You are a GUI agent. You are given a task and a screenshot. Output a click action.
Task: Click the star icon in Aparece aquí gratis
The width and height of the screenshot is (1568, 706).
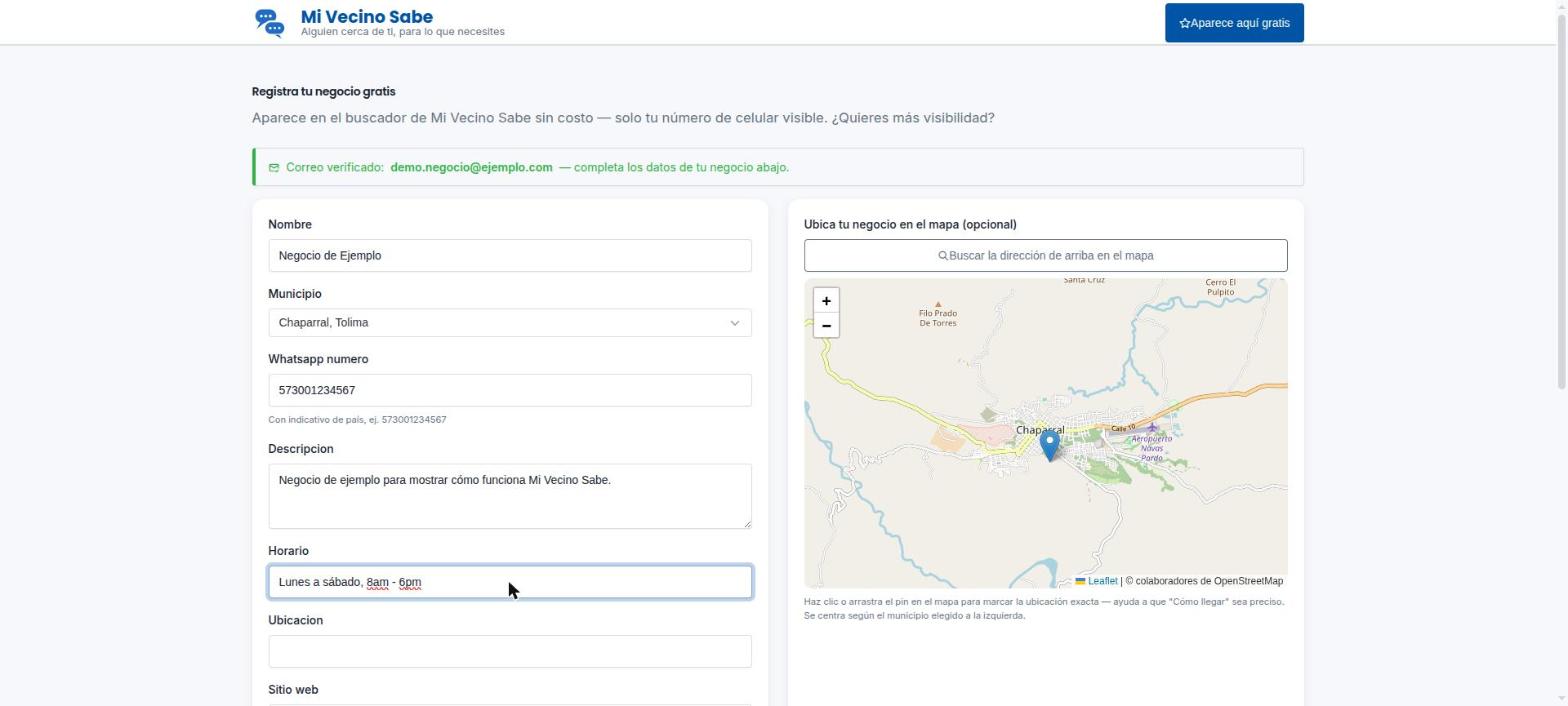coord(1184,23)
